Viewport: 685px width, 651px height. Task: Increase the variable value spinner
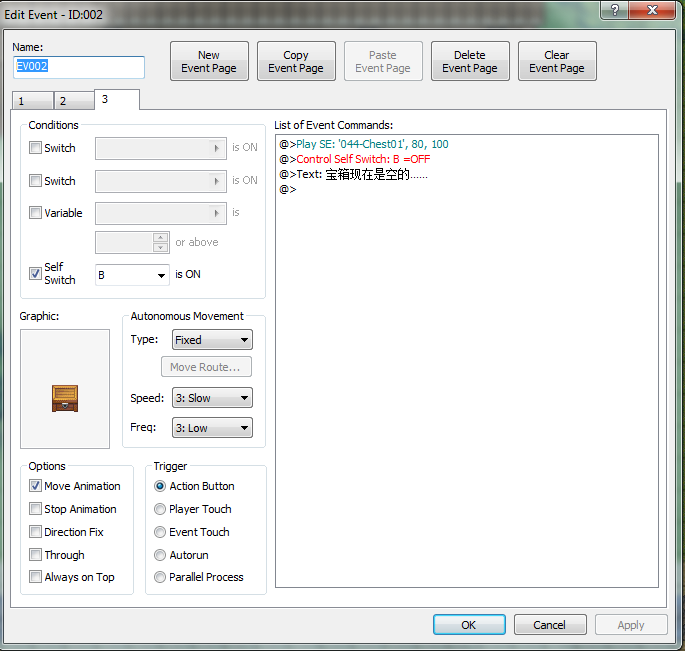tap(161, 237)
